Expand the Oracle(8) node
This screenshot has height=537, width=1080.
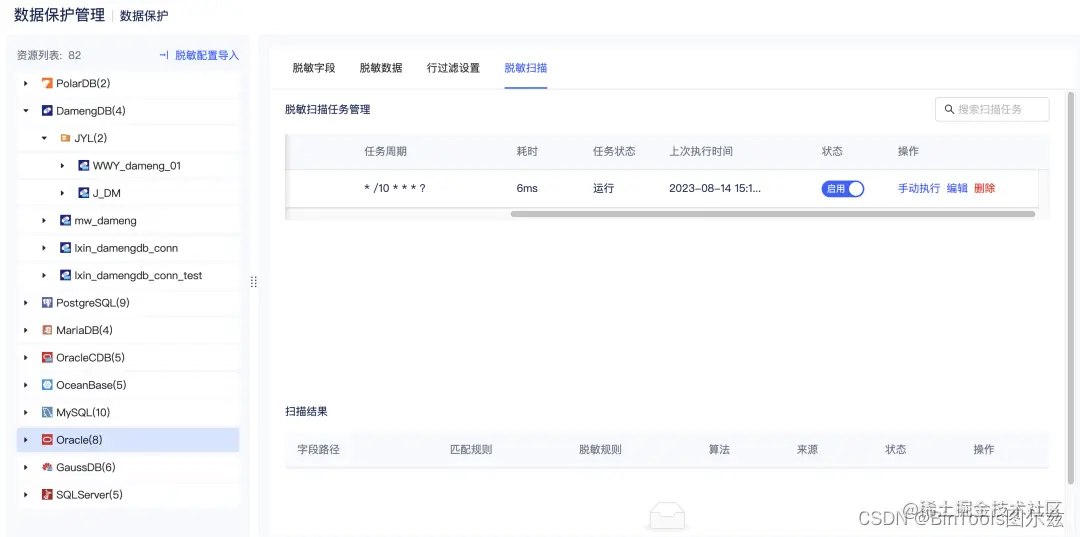pos(25,440)
